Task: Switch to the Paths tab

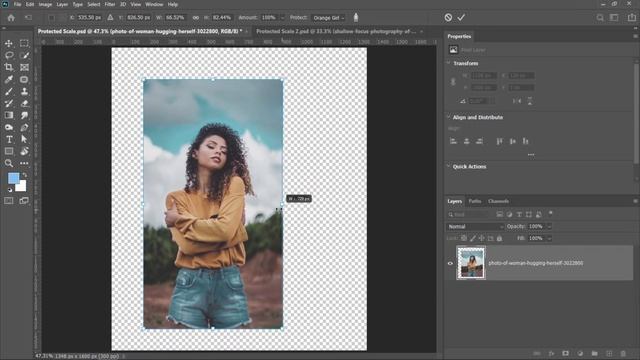Action: [x=475, y=201]
